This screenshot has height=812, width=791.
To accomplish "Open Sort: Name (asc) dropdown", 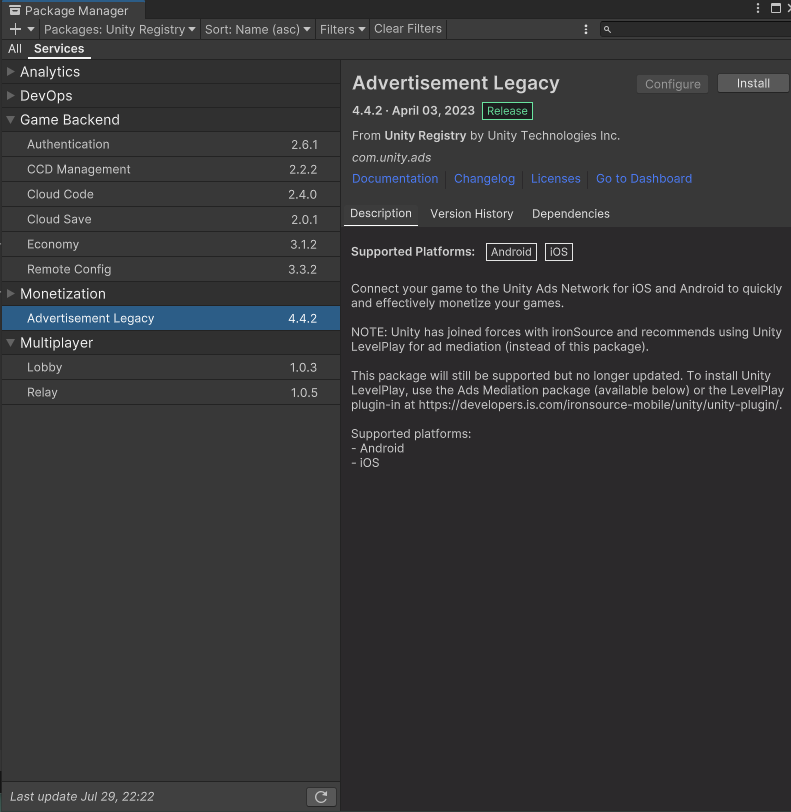I will [x=257, y=30].
